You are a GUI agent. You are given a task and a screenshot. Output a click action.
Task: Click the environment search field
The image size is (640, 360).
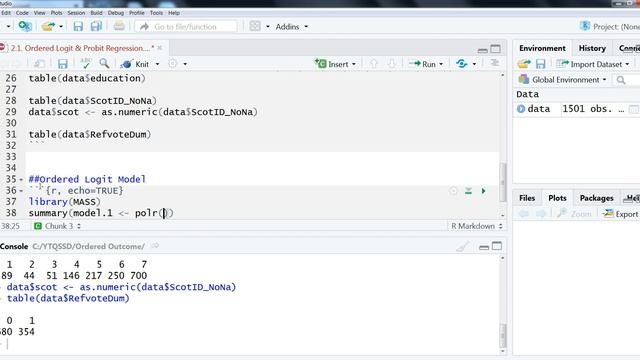[x=627, y=80]
